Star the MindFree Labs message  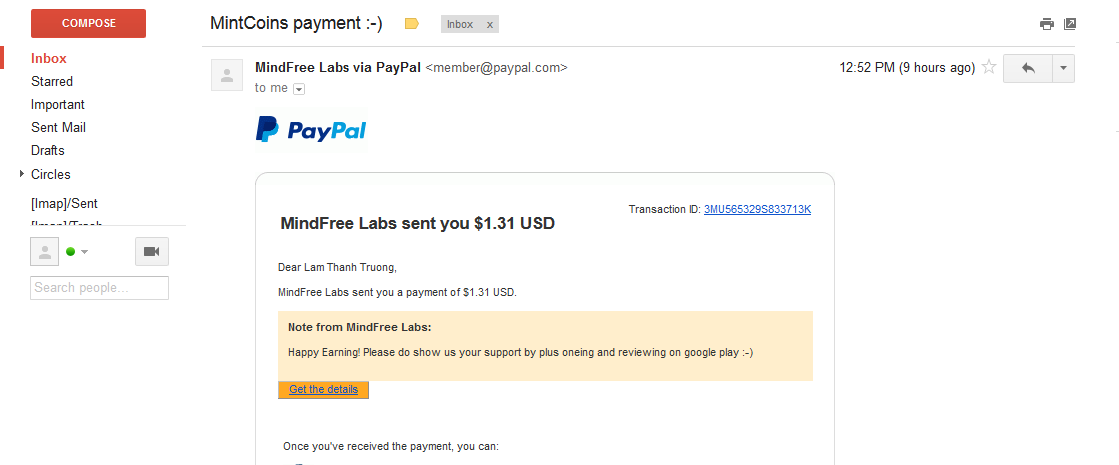coord(989,68)
